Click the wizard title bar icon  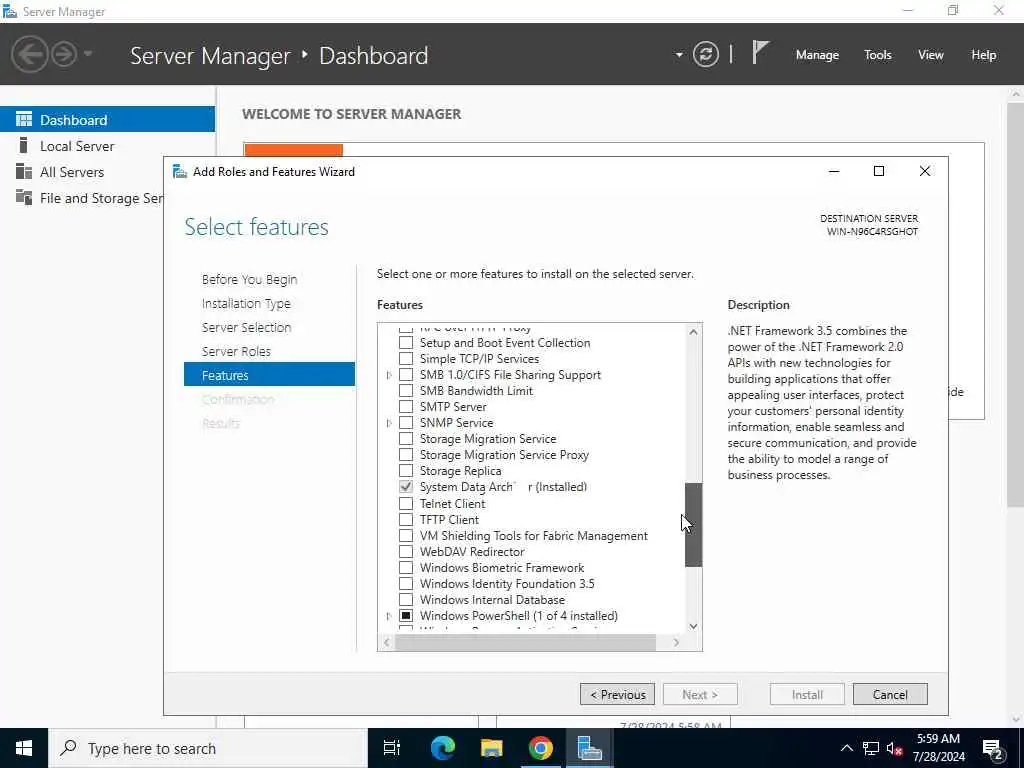[x=180, y=172]
